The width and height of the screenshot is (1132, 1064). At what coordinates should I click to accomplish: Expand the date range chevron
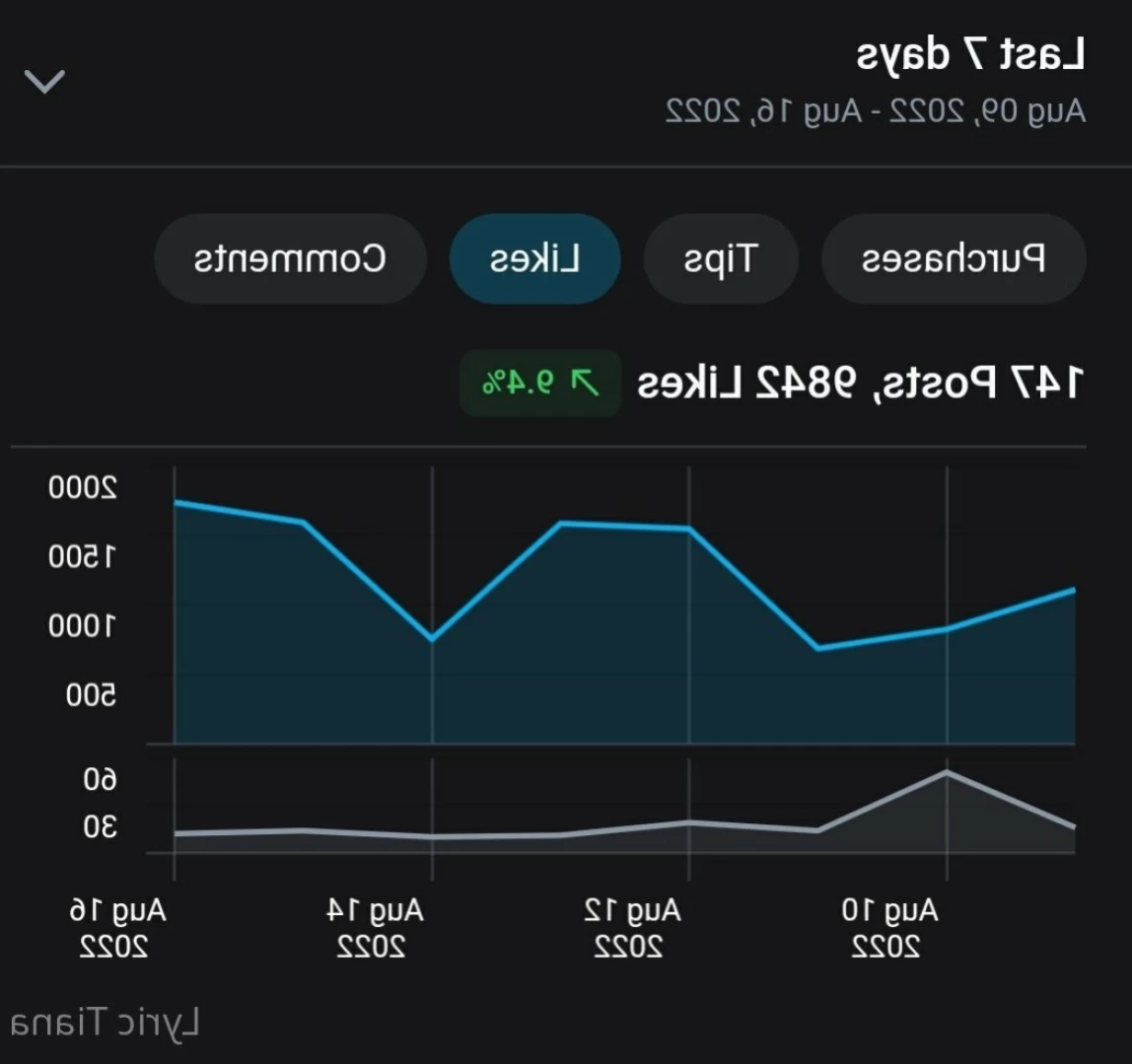[x=44, y=82]
